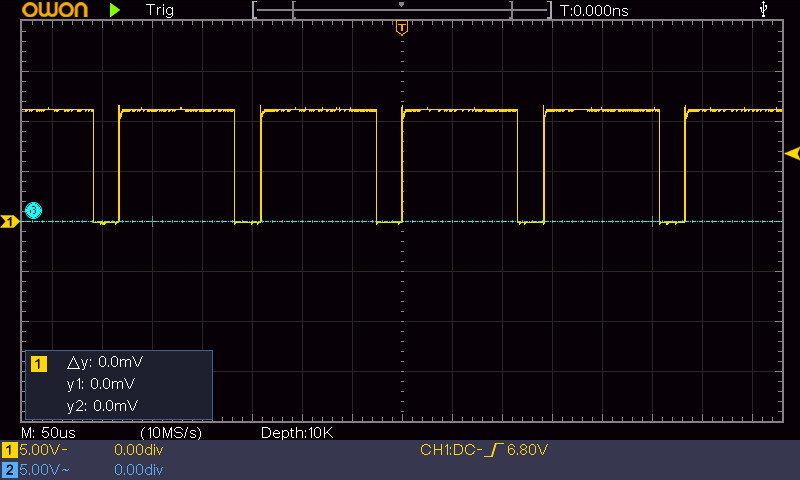Click the blue channel 2 indicator box
The width and height of the screenshot is (800, 480).
tap(9, 470)
